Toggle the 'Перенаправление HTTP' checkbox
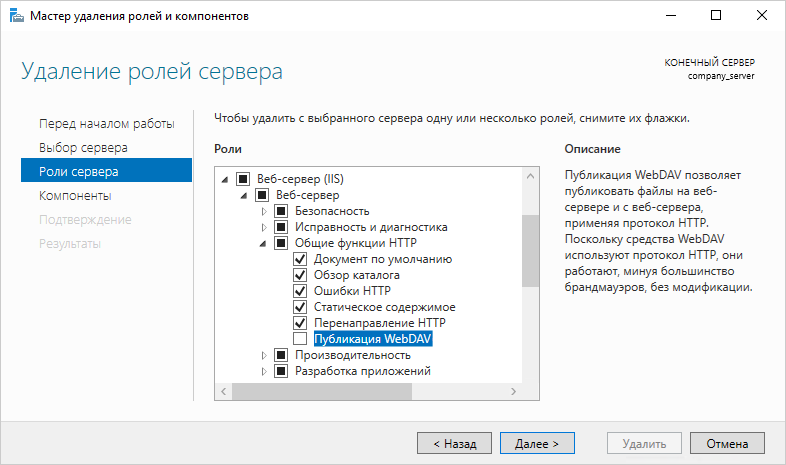 [x=300, y=323]
